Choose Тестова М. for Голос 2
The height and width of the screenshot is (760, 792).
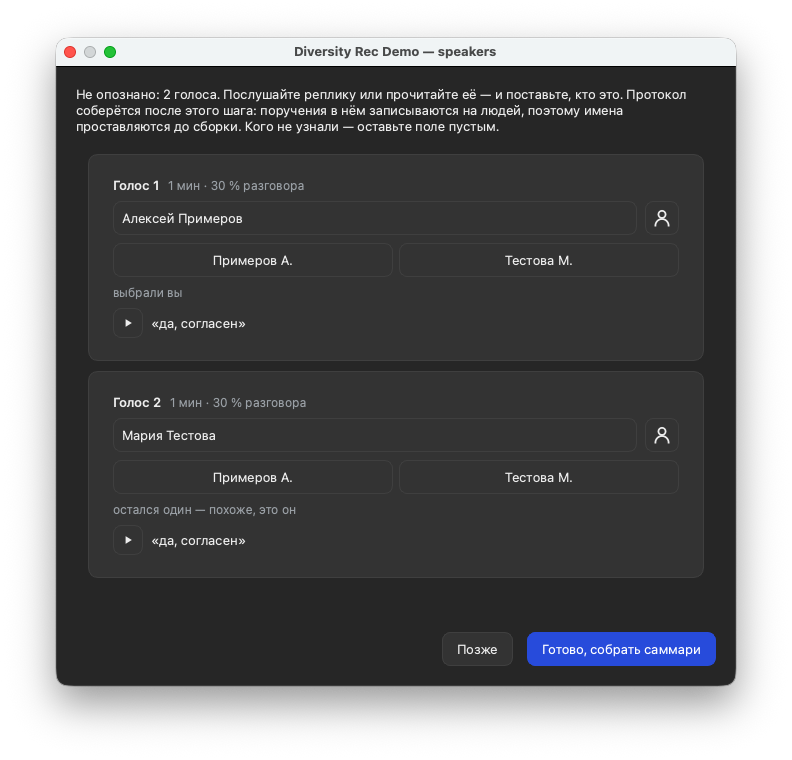[538, 477]
